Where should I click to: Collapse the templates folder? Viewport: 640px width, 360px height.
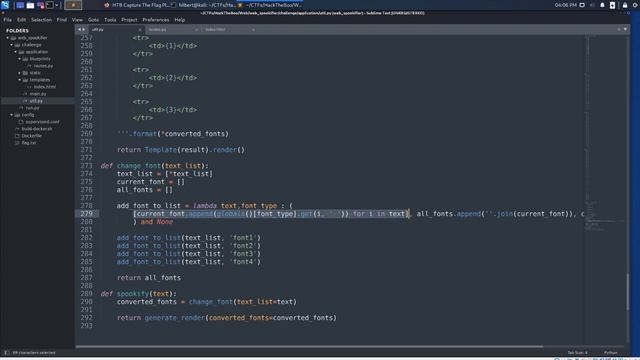20,80
